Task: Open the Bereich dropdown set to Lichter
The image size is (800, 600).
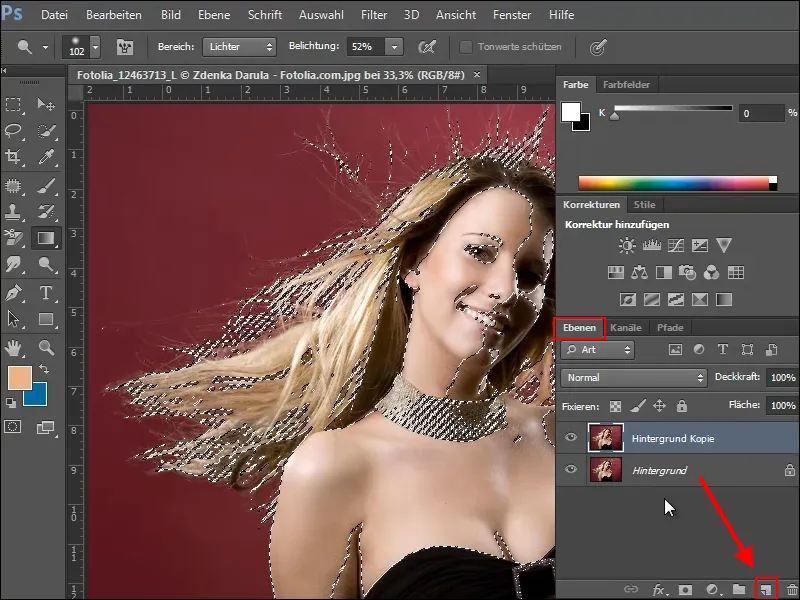Action: (239, 47)
